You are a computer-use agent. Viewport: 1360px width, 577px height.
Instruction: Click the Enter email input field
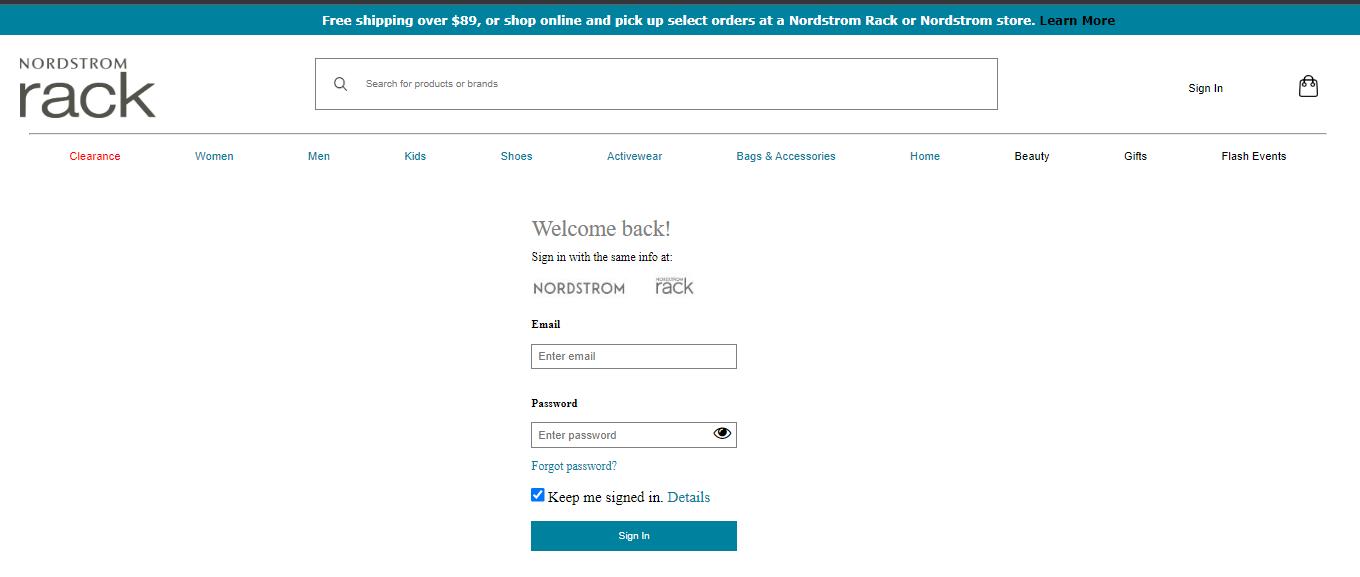pyautogui.click(x=633, y=356)
